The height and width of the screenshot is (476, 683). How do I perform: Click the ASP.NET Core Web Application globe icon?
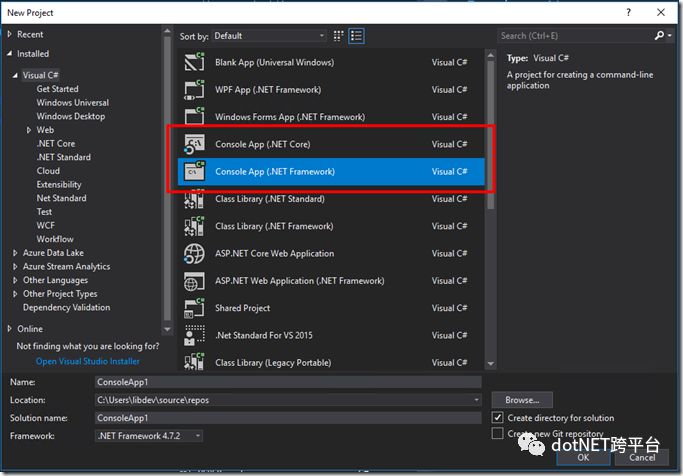194,253
